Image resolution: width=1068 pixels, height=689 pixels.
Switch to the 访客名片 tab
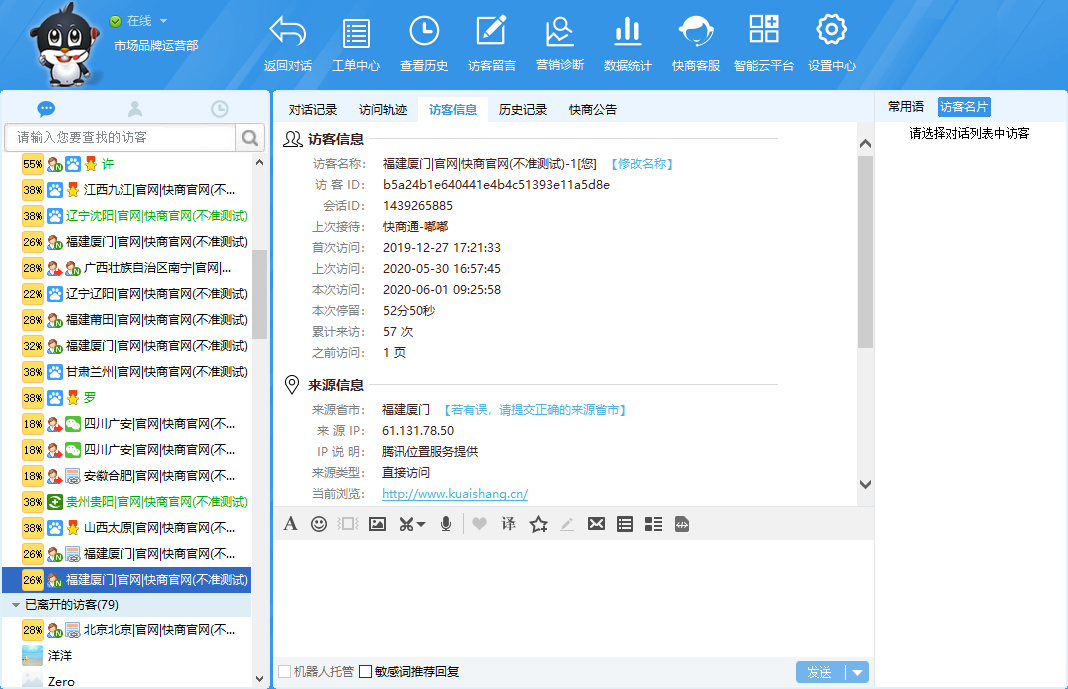point(964,107)
